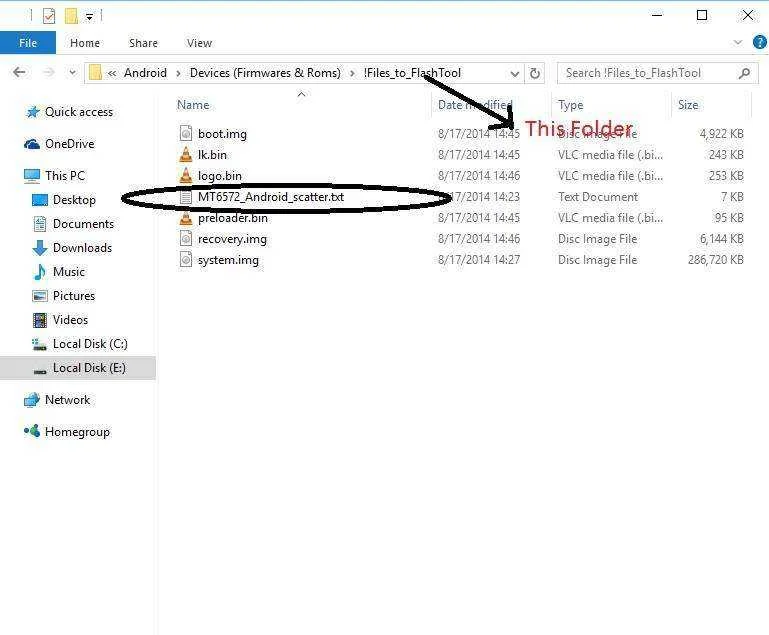769x635 pixels.
Task: Select the recovery.img file
Action: [232, 239]
